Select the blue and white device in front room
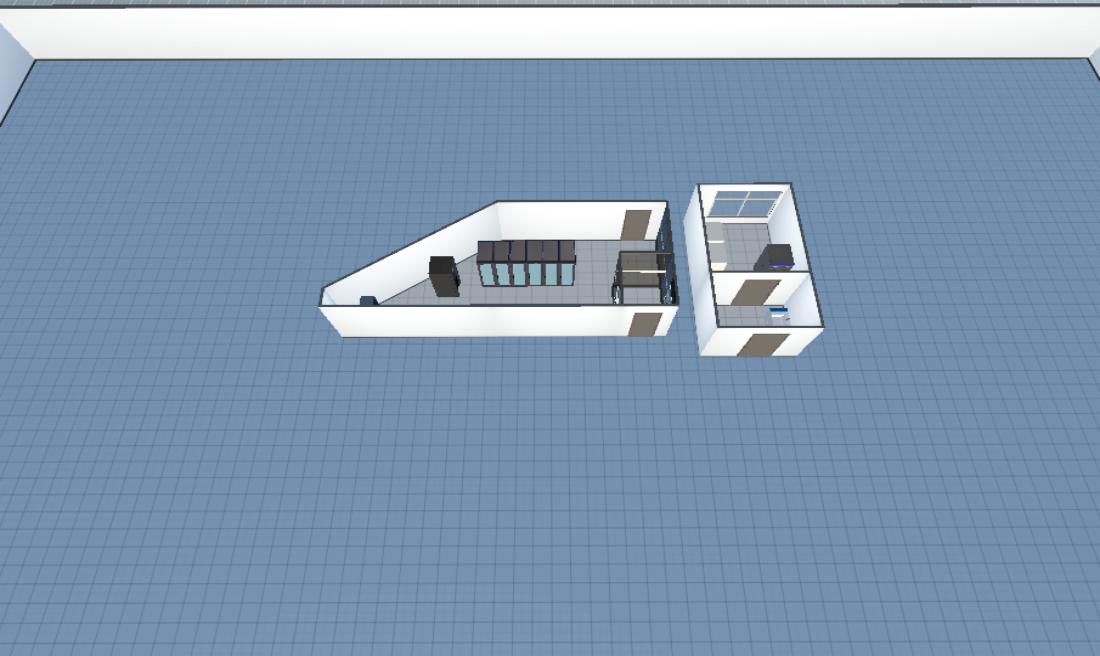Screen dimensions: 1100x656 [778, 315]
